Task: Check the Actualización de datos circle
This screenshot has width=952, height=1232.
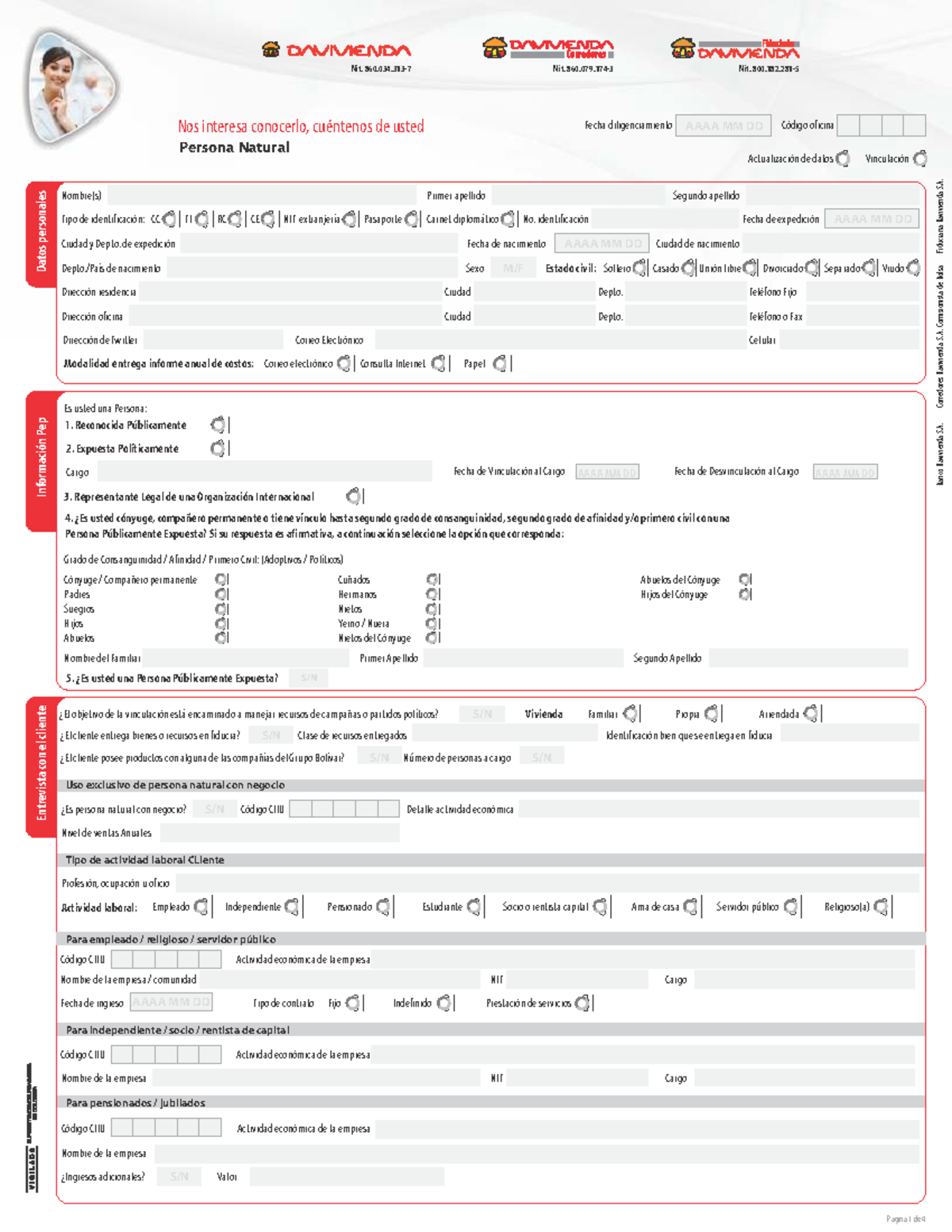Action: pos(843,158)
